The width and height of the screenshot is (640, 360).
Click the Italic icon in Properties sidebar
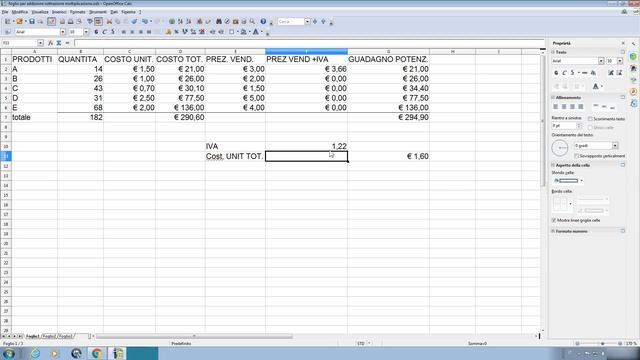point(564,73)
